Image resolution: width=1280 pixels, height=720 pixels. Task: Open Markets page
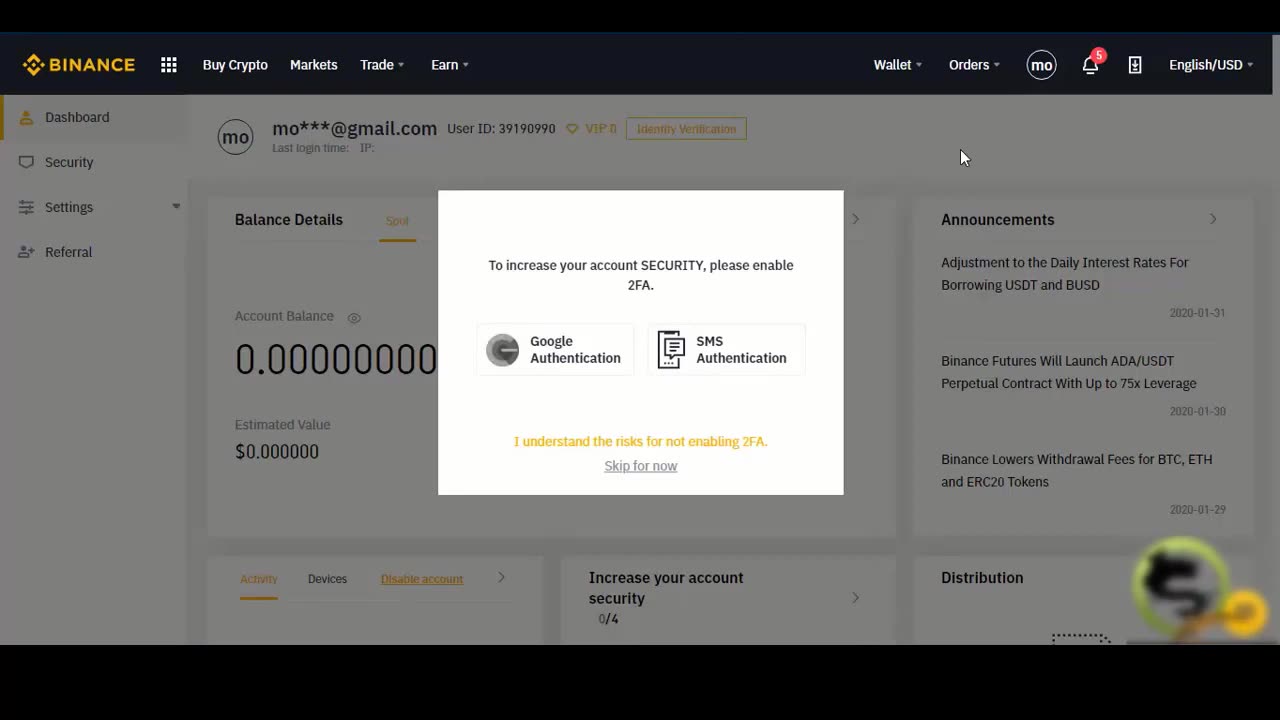tap(313, 65)
